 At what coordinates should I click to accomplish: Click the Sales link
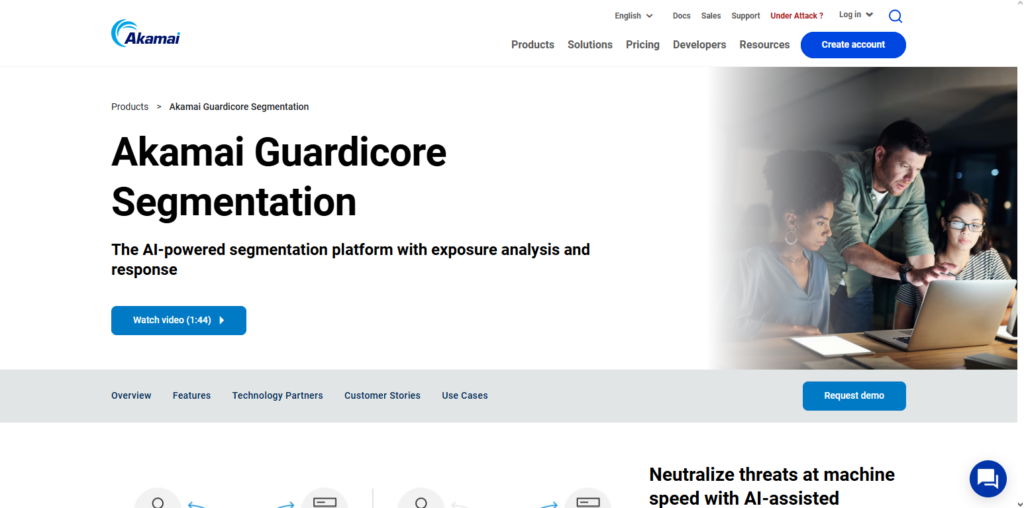(711, 16)
